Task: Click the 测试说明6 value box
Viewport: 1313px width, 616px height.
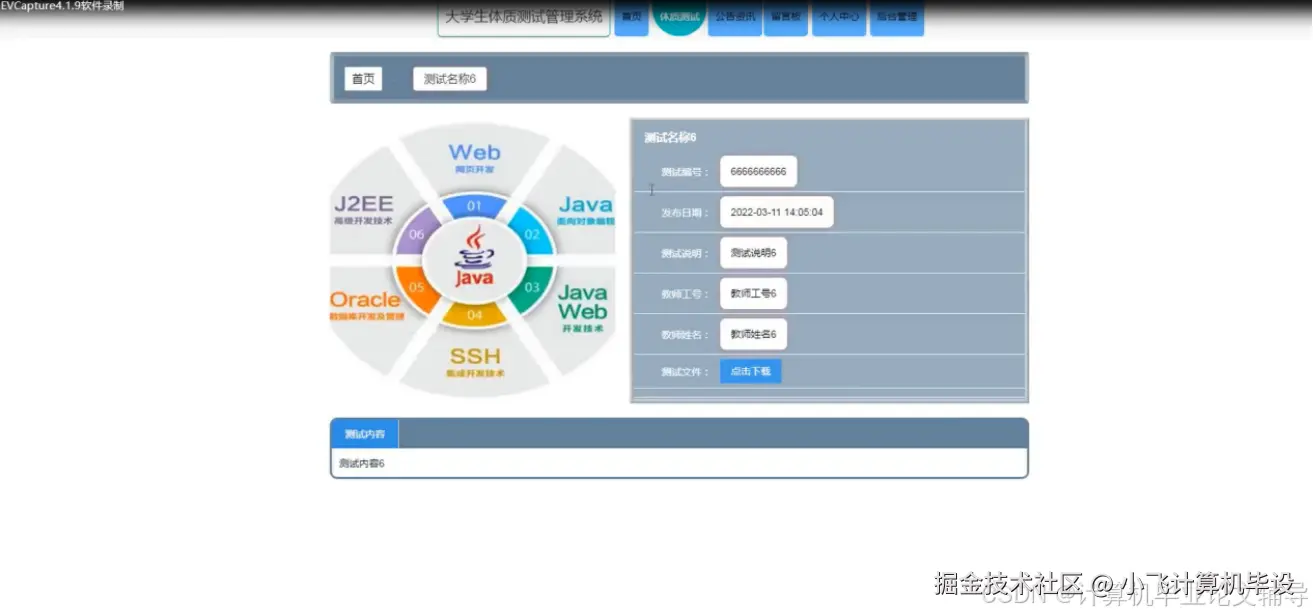Action: click(753, 253)
